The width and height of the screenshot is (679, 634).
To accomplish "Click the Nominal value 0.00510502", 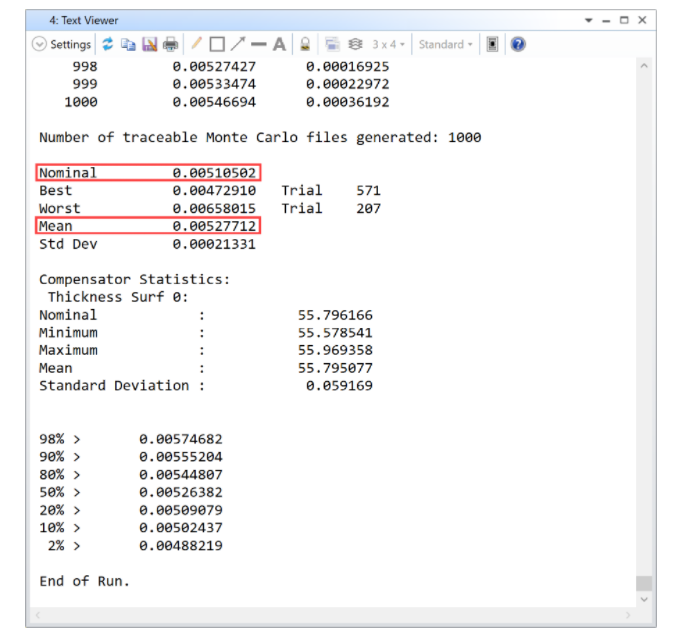I will coord(214,173).
